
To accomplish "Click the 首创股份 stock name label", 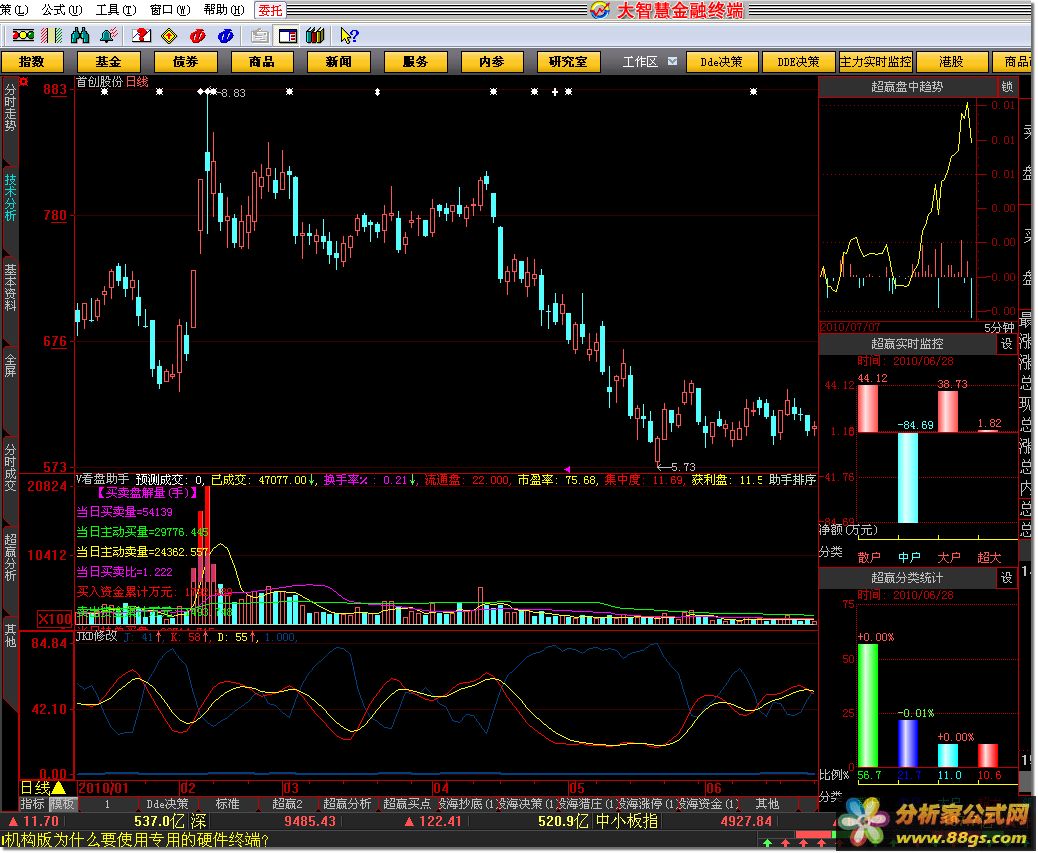I will [x=99, y=82].
